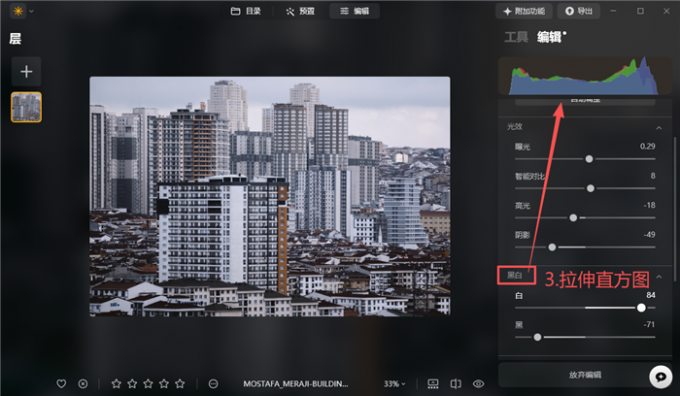Set rating to four stars
Screen dimensions: 680x396
coord(164,384)
